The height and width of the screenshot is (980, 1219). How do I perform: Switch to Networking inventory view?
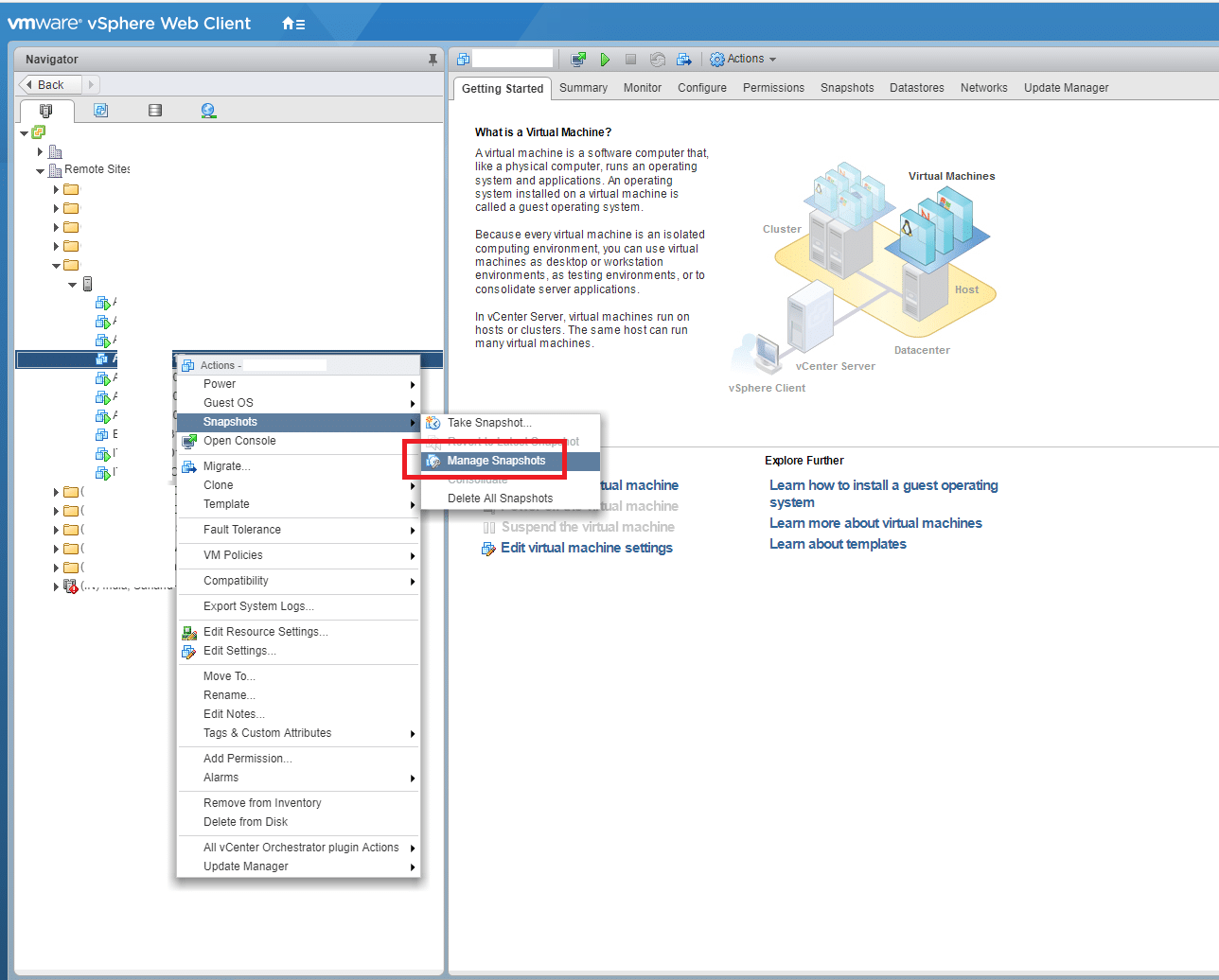coord(209,111)
